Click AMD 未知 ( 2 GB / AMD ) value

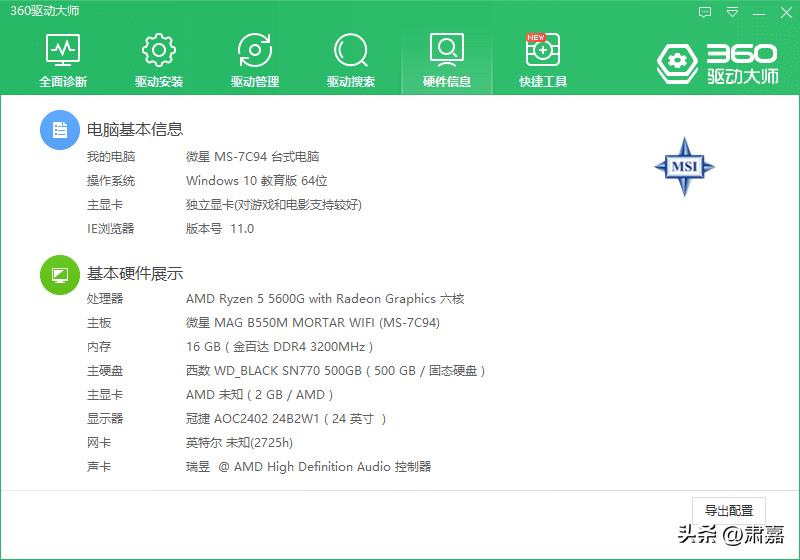click(259, 395)
